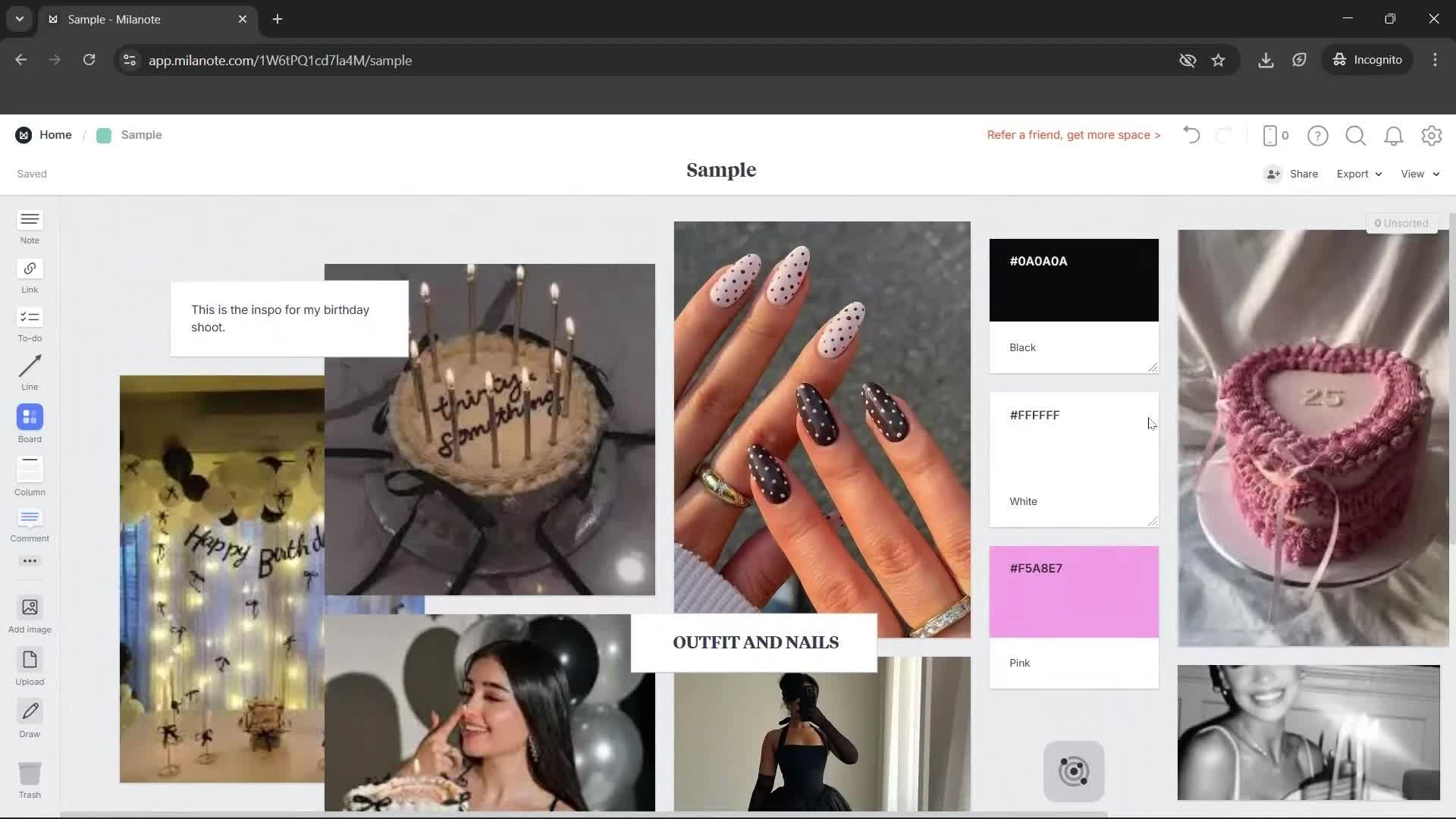Open the browser tab search chevron

[x=19, y=19]
